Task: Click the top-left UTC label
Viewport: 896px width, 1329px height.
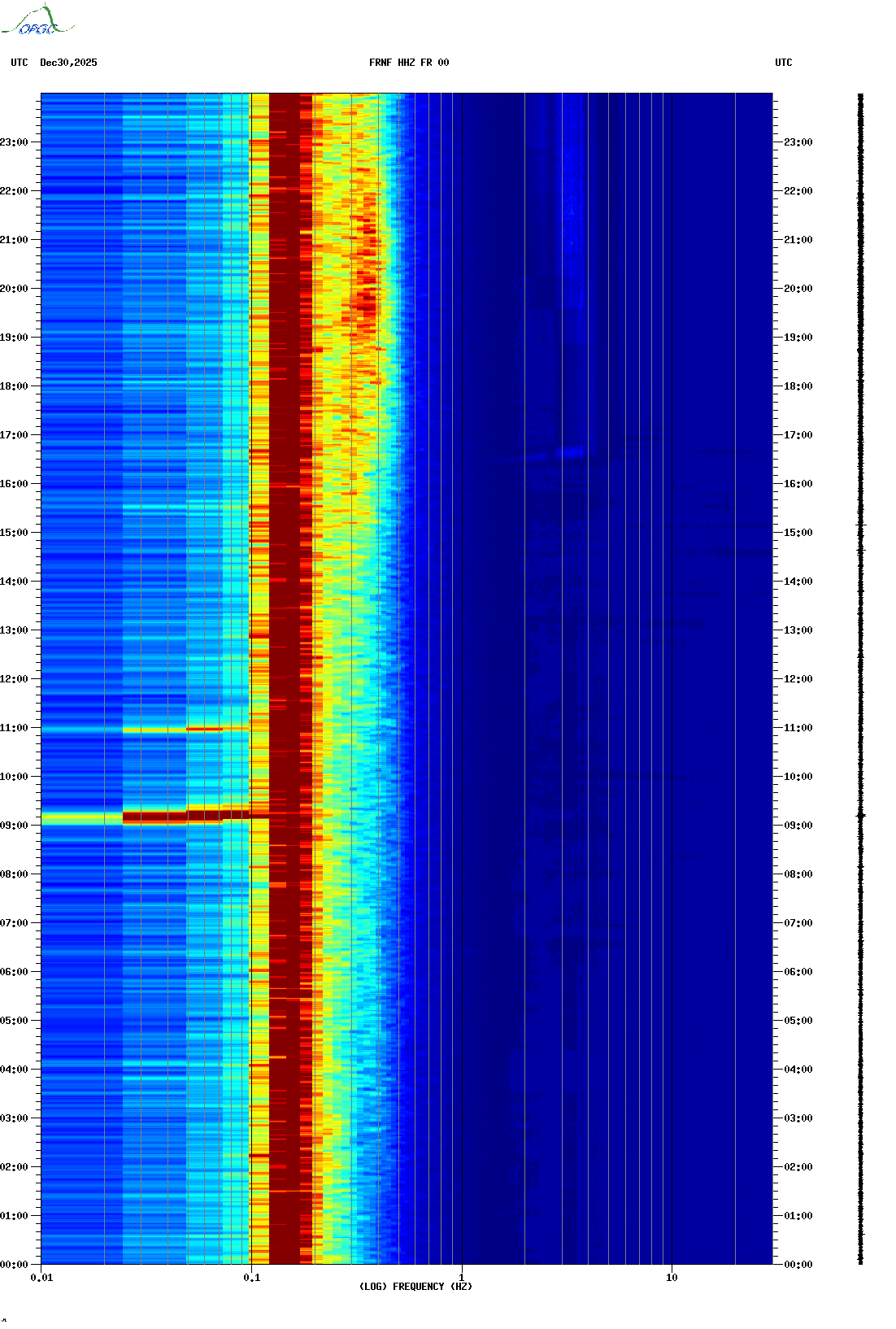Action: point(20,63)
